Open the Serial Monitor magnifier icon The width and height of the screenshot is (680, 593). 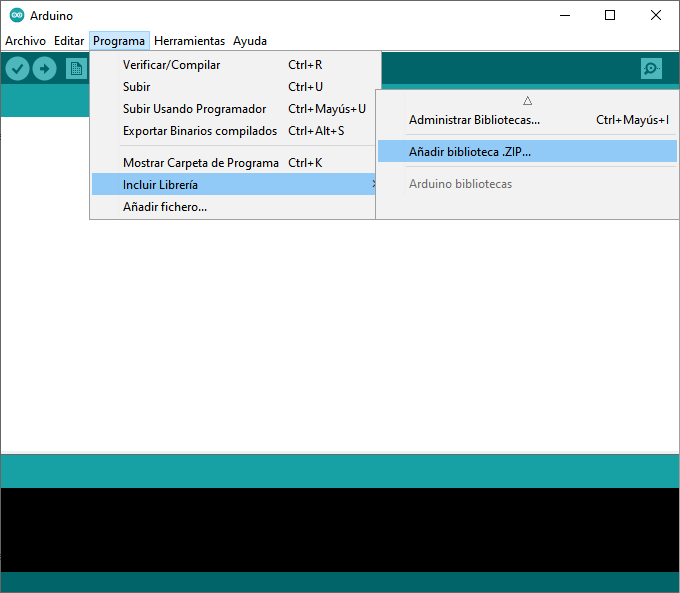click(x=651, y=69)
